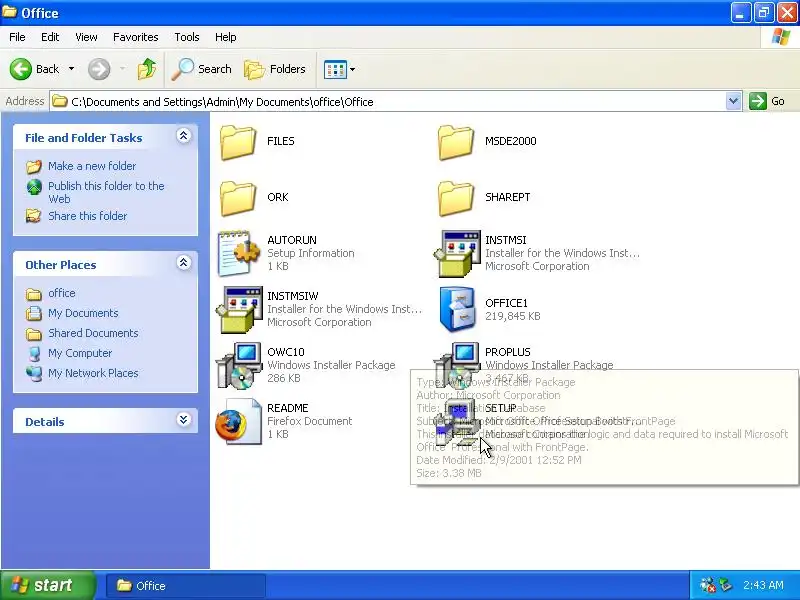Image resolution: width=800 pixels, height=600 pixels.
Task: Minimize the Office window
Action: (x=740, y=12)
